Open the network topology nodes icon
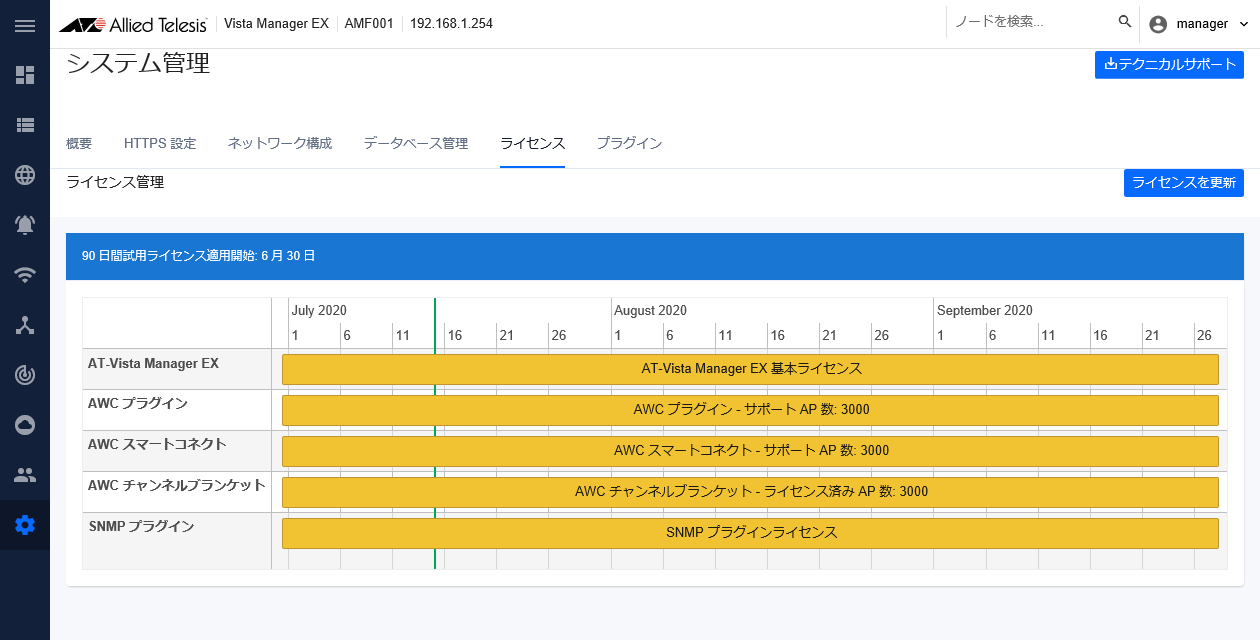The image size is (1260, 640). click(x=25, y=325)
